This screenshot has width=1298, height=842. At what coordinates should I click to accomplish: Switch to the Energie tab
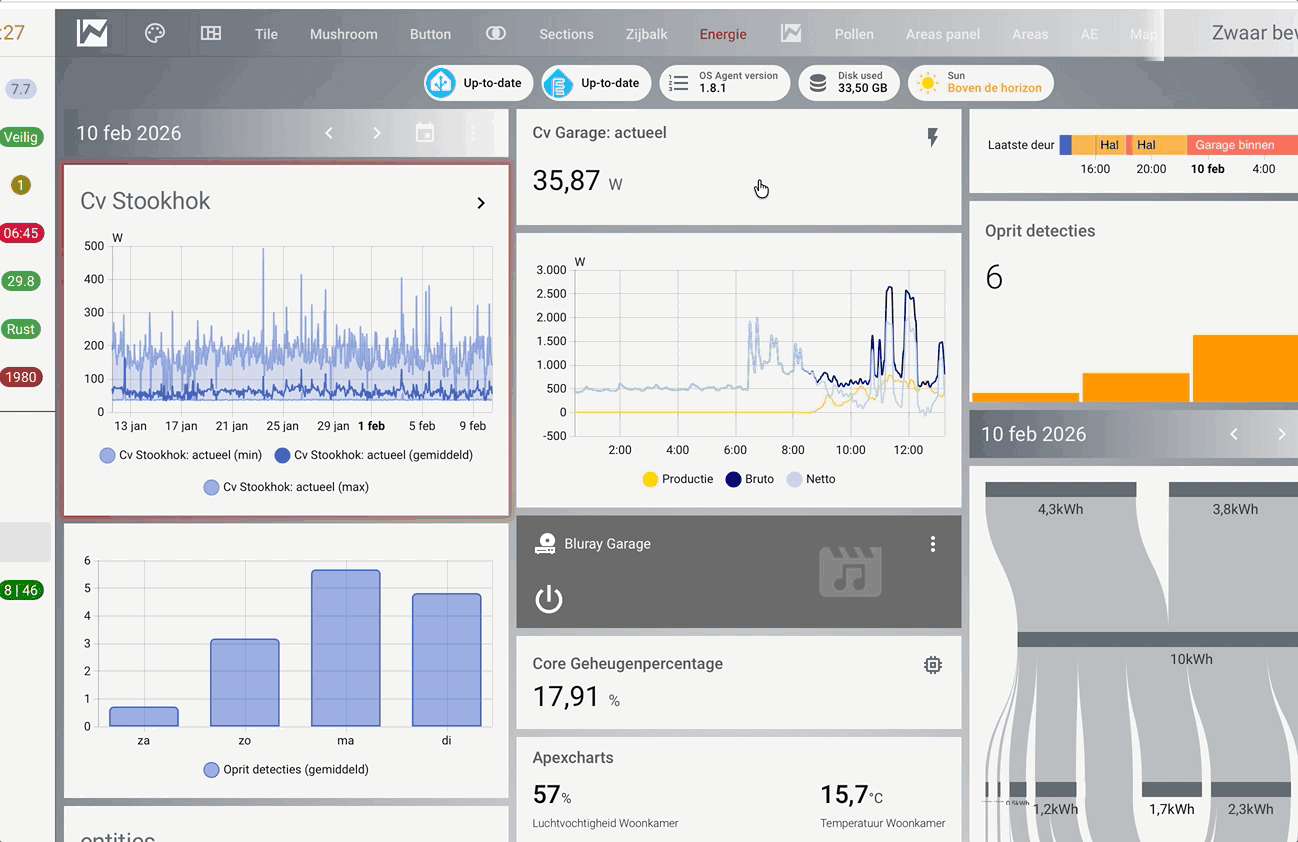[723, 34]
